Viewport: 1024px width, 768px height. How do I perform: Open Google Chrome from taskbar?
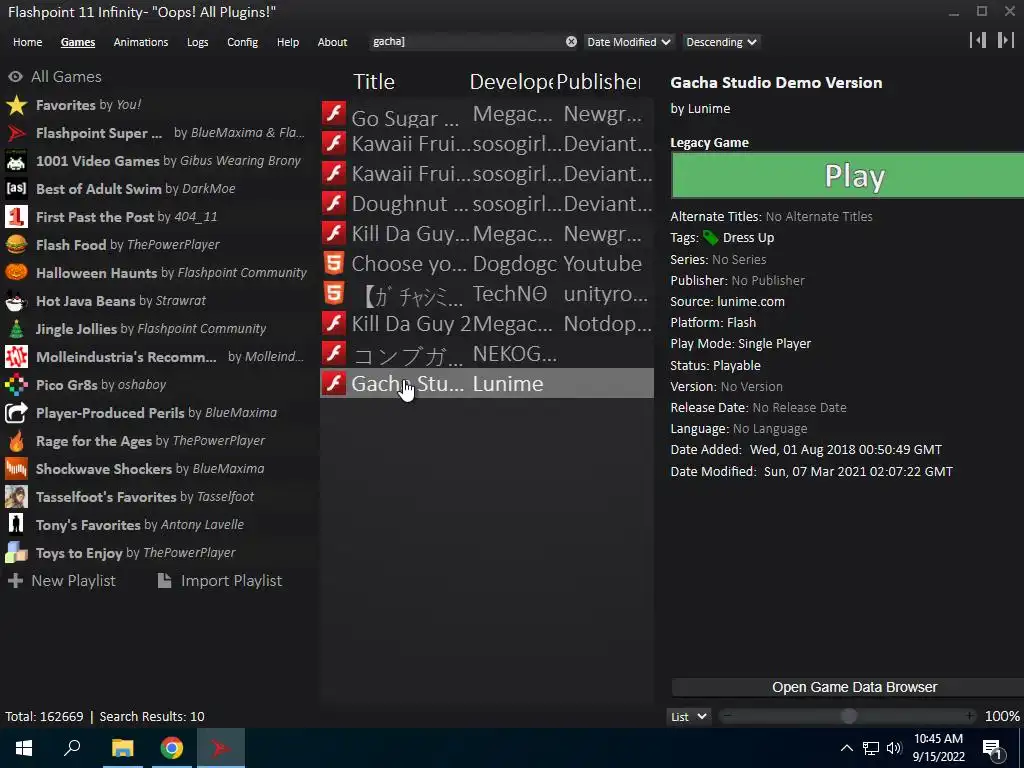point(171,748)
